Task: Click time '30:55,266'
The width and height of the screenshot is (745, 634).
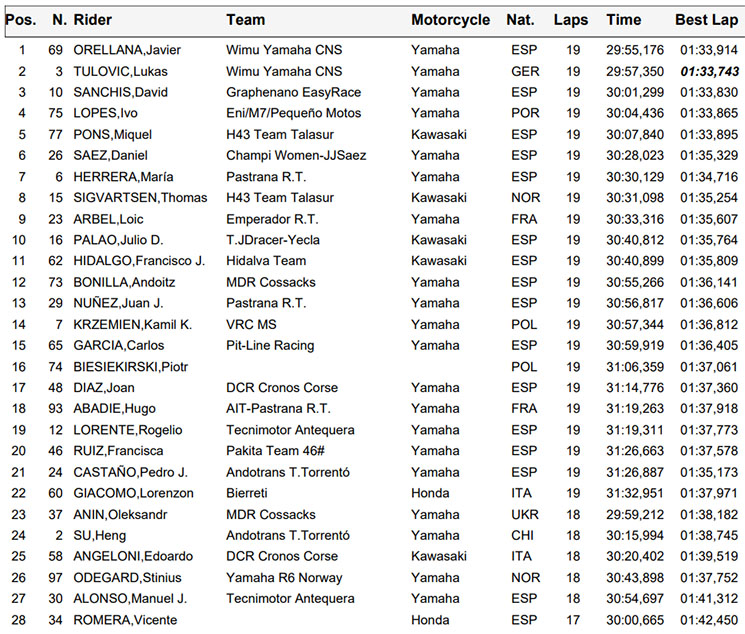Action: click(x=635, y=282)
